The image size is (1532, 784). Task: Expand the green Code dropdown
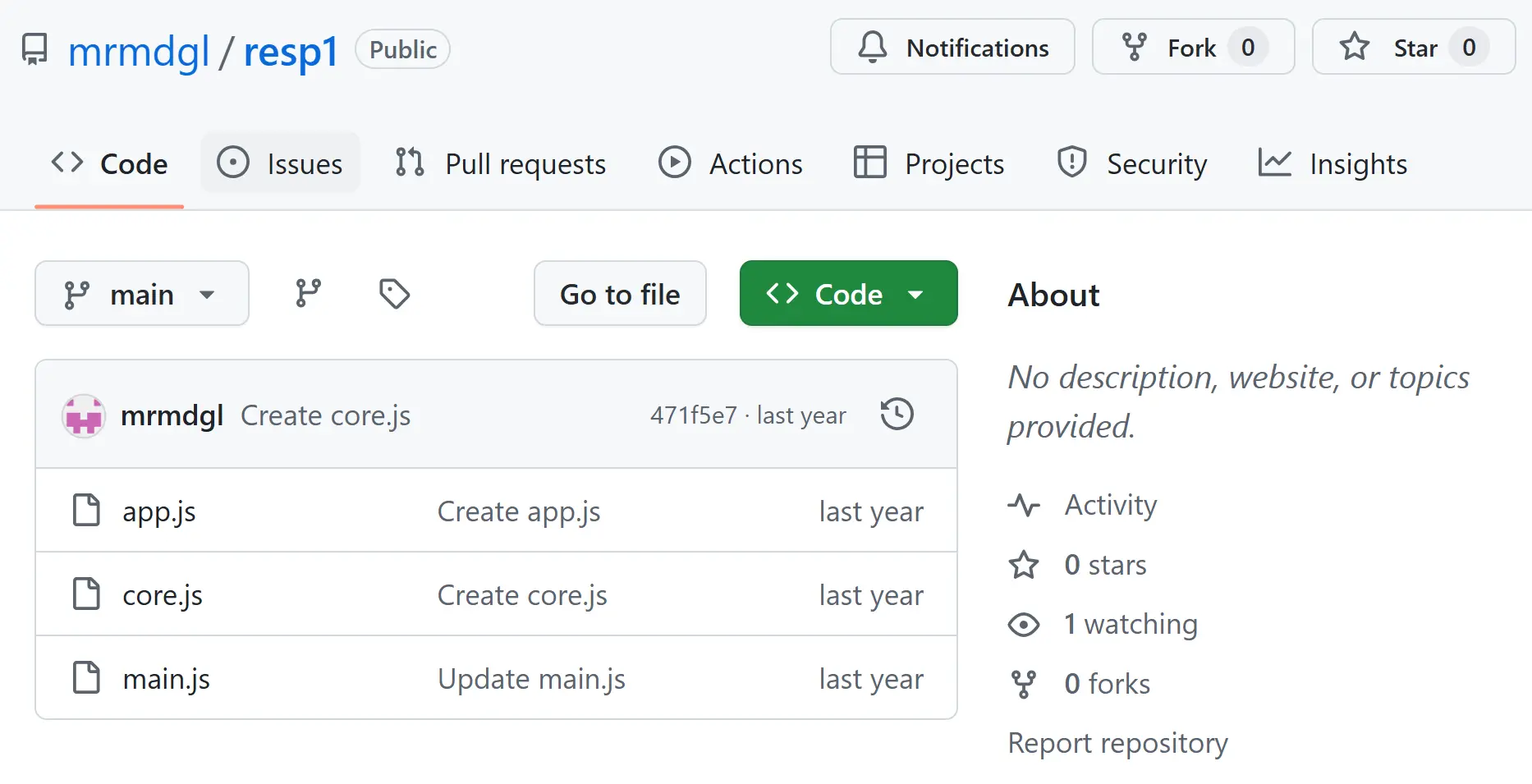[848, 294]
